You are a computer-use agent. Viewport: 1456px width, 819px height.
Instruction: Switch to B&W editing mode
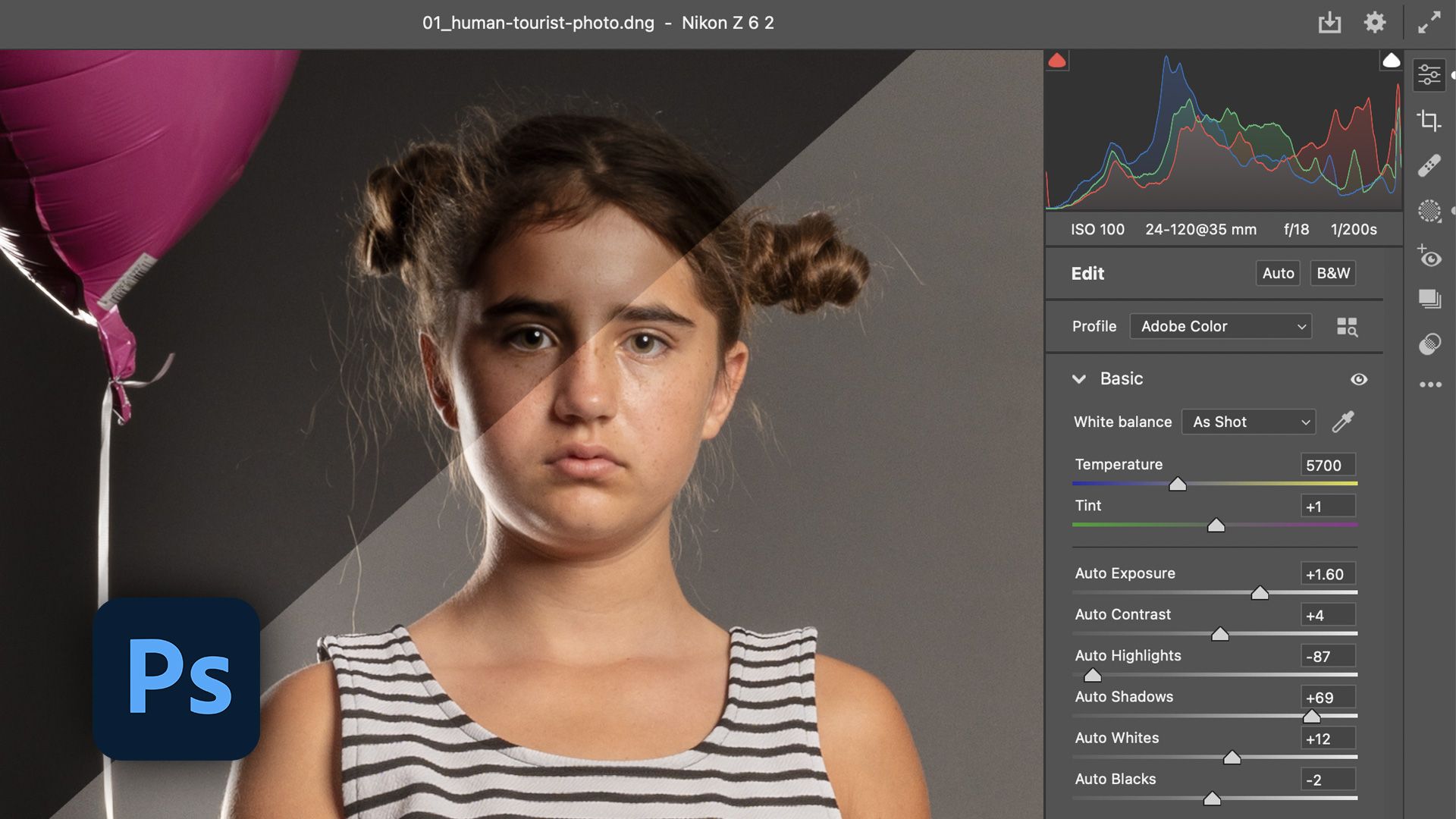[1332, 273]
